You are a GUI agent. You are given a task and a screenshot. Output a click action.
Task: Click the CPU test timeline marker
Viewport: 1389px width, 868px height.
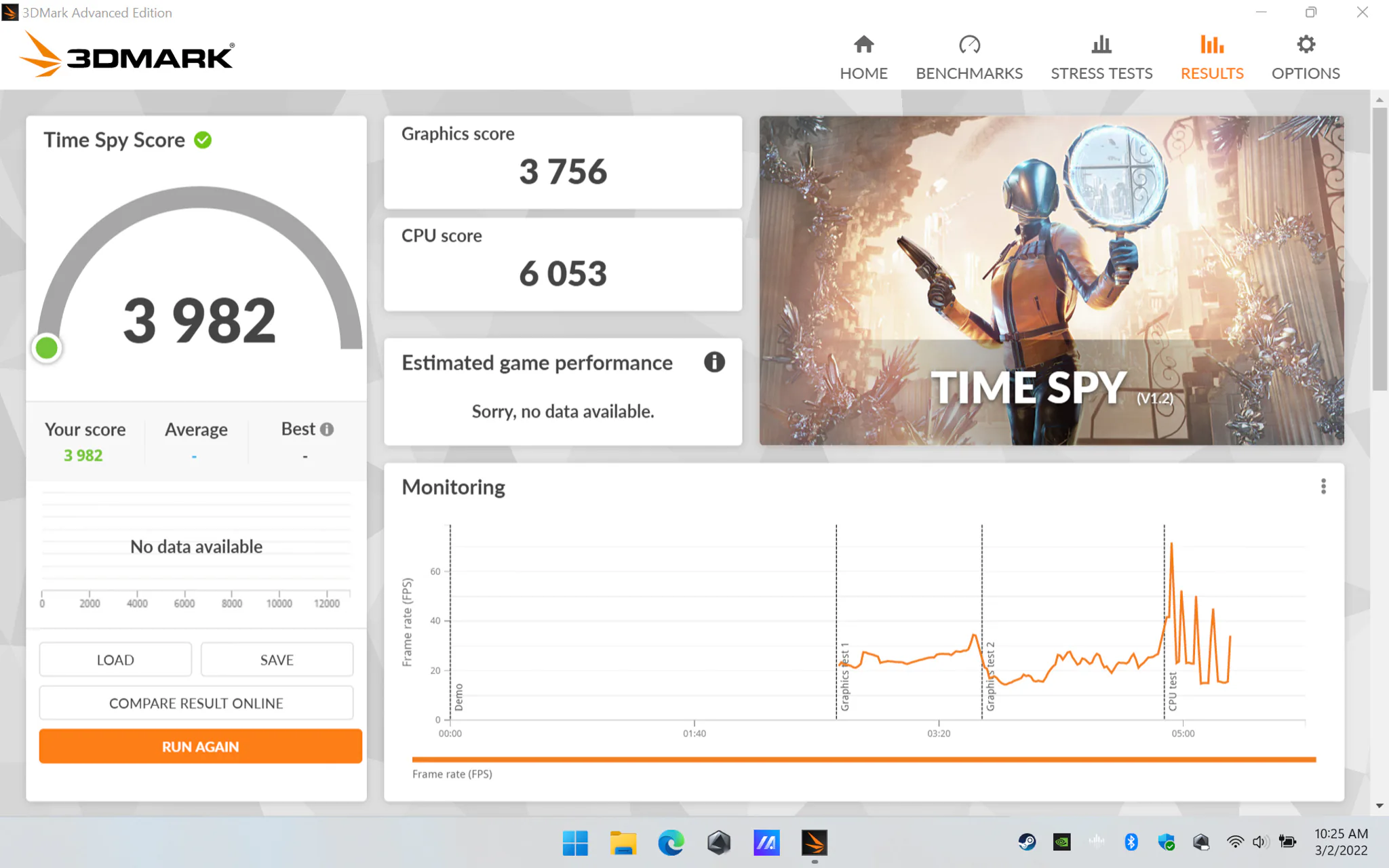[x=1173, y=691]
